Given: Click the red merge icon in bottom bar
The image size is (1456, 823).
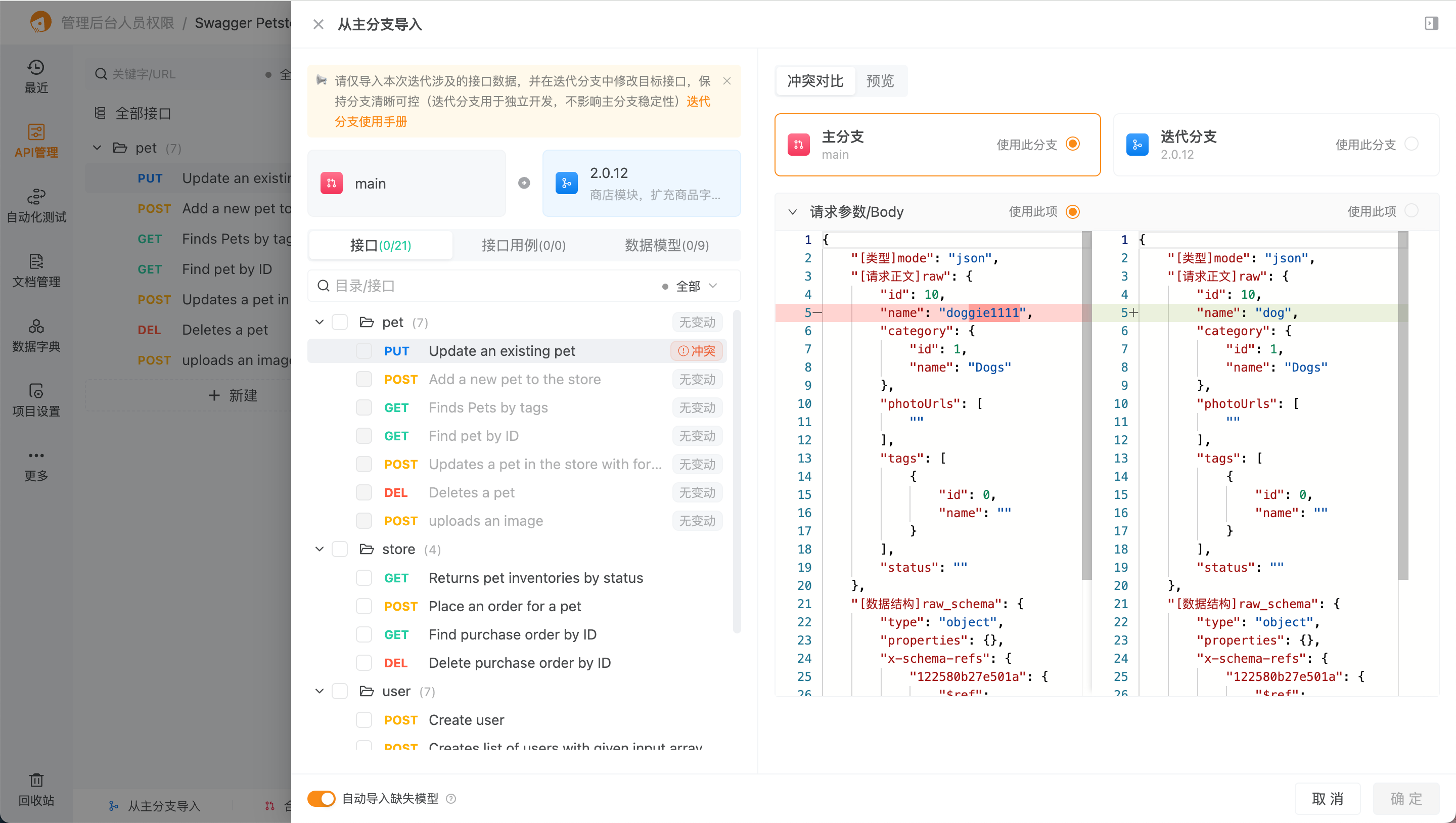Looking at the screenshot, I should 269,805.
